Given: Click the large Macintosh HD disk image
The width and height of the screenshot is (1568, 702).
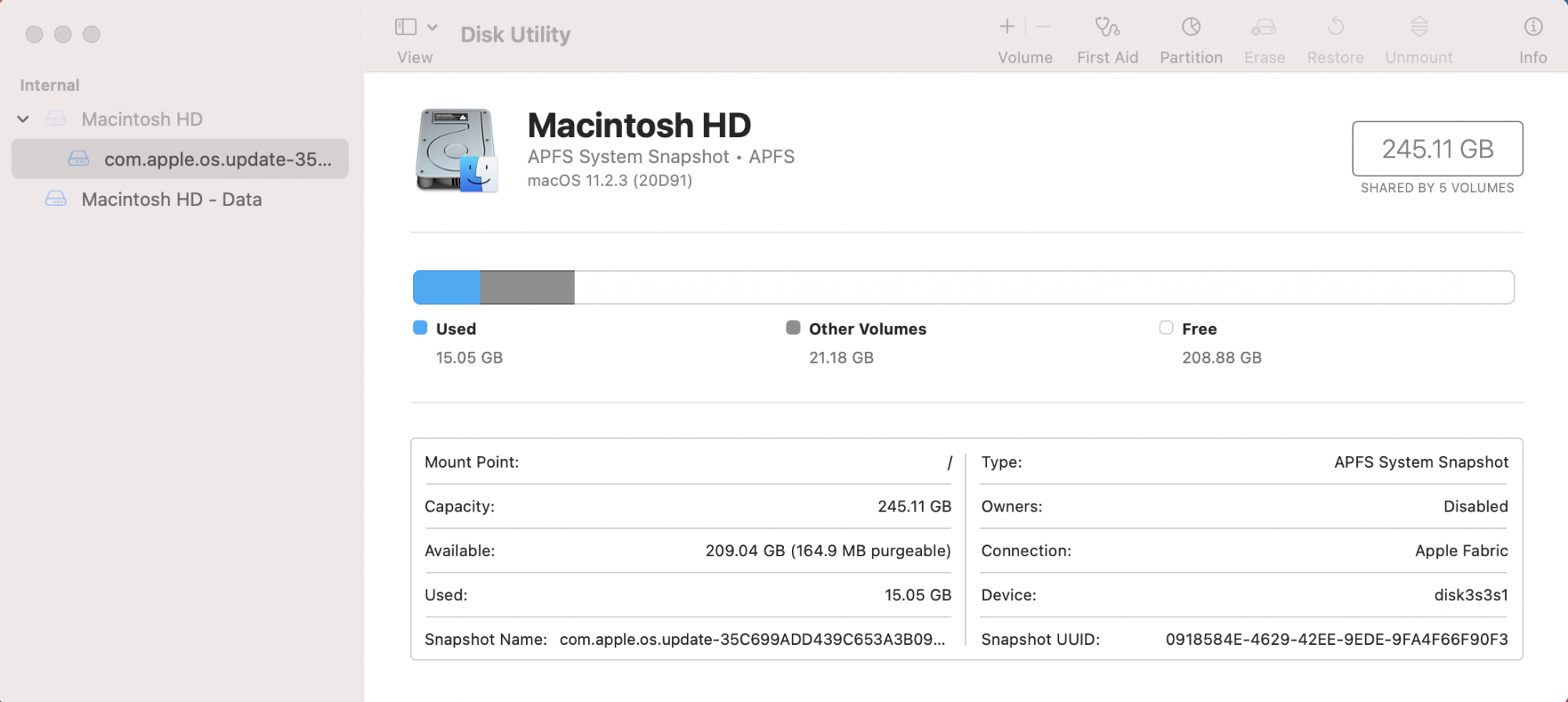Looking at the screenshot, I should point(457,150).
